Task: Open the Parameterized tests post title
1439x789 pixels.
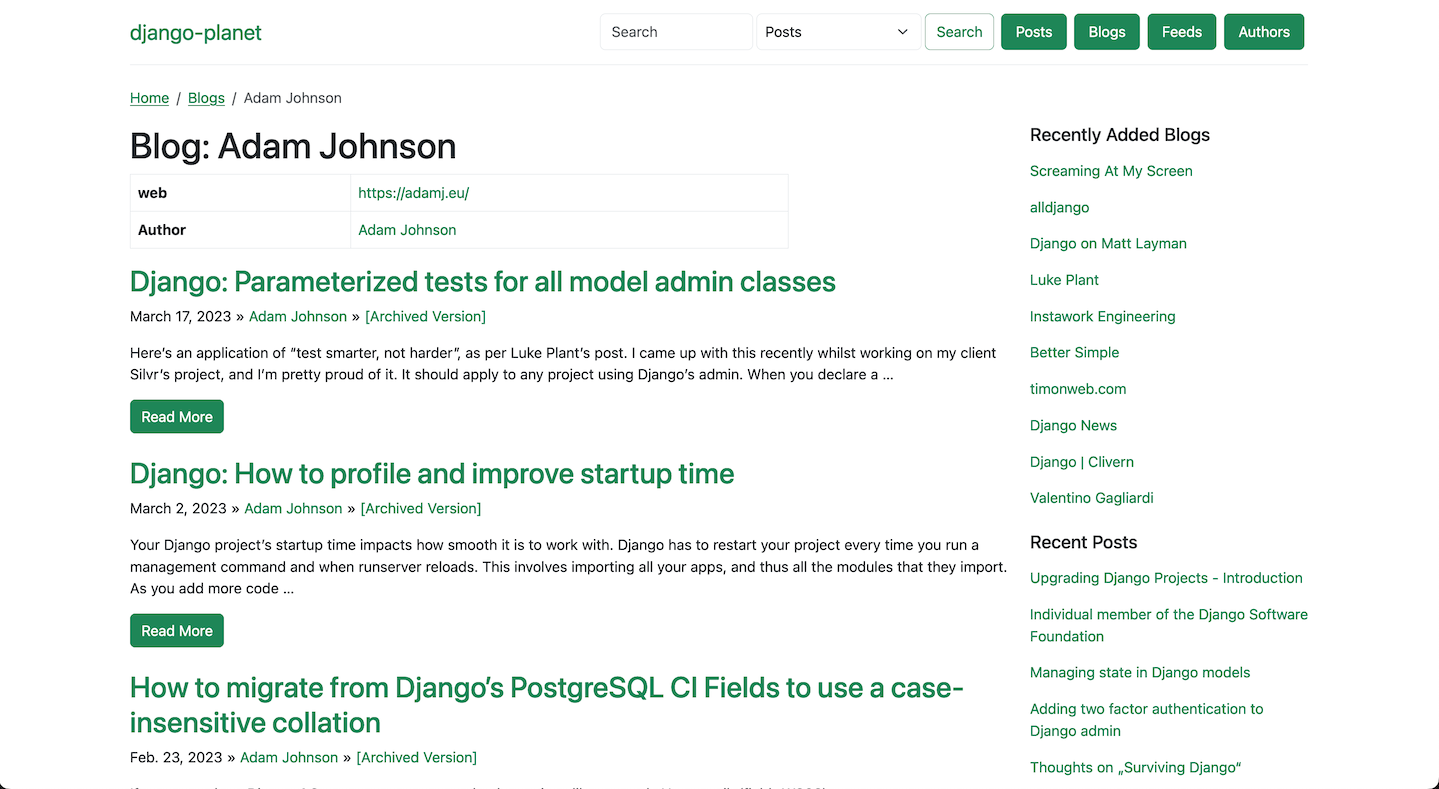Action: [483, 281]
